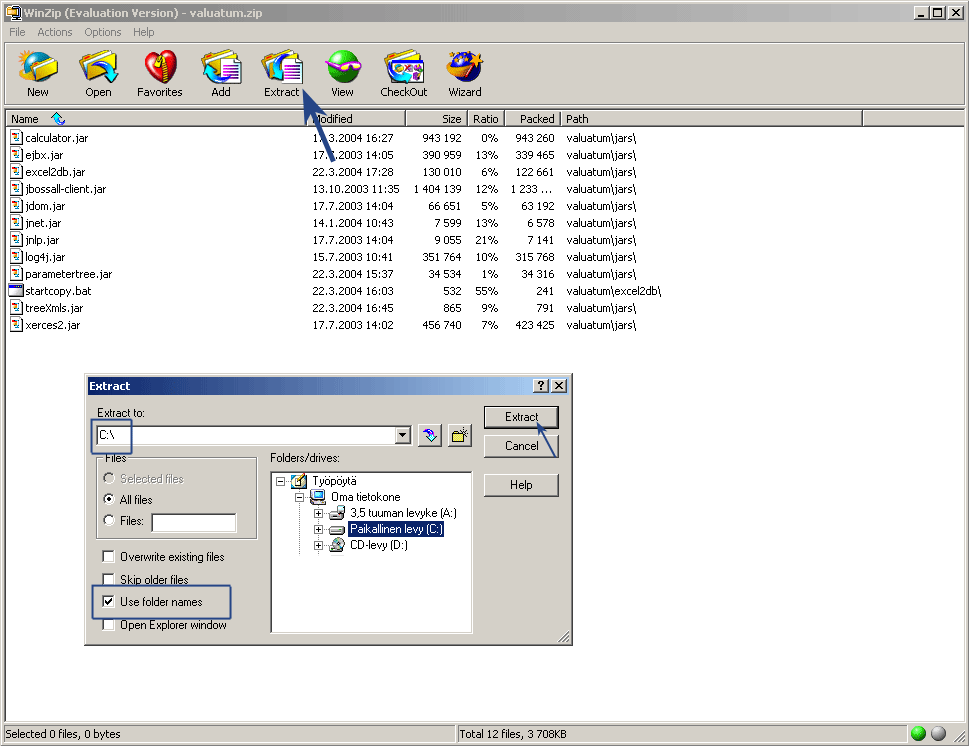969x746 pixels.
Task: Open the Help menu
Action: click(143, 32)
